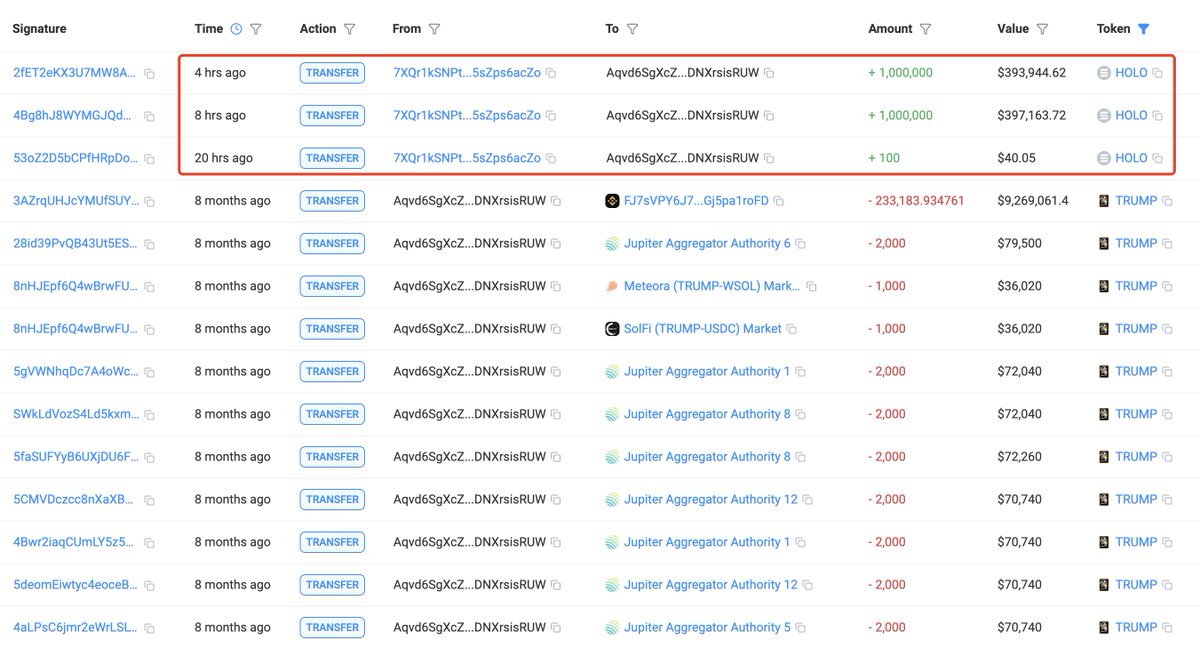Click the TRUMP token icon in $79,500 row
The image size is (1200, 648).
point(1104,243)
